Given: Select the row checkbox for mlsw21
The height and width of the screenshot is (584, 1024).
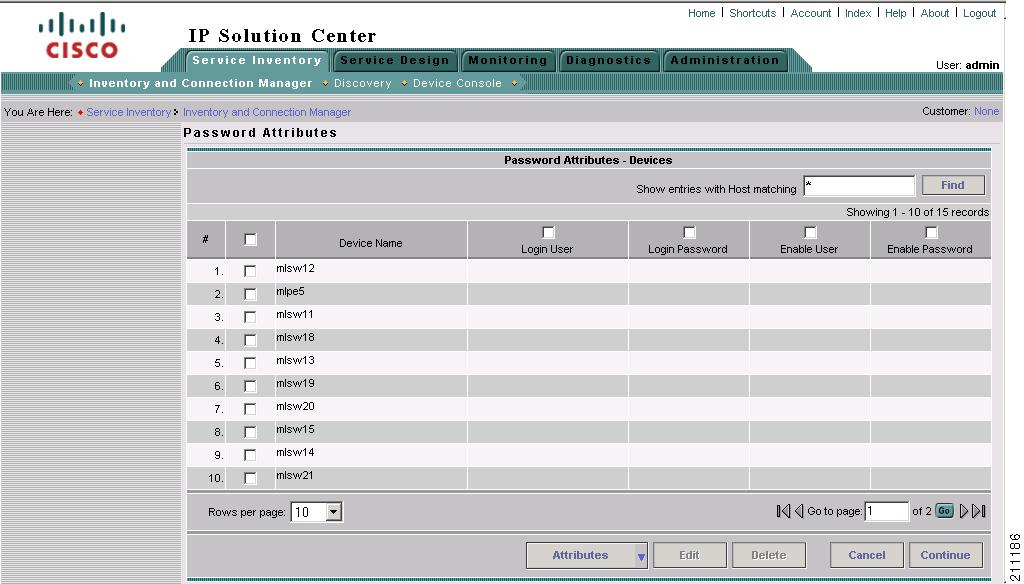Looking at the screenshot, I should pyautogui.click(x=250, y=478).
